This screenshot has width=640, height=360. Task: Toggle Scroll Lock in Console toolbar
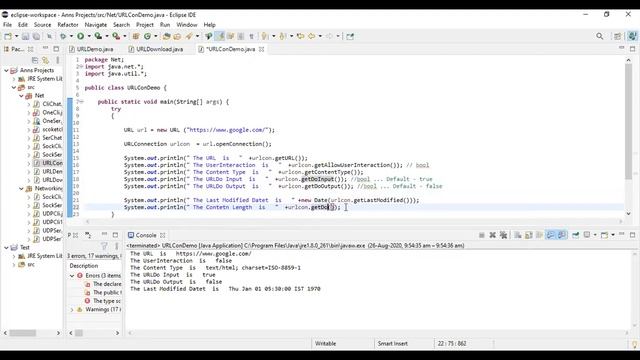tap(529, 235)
